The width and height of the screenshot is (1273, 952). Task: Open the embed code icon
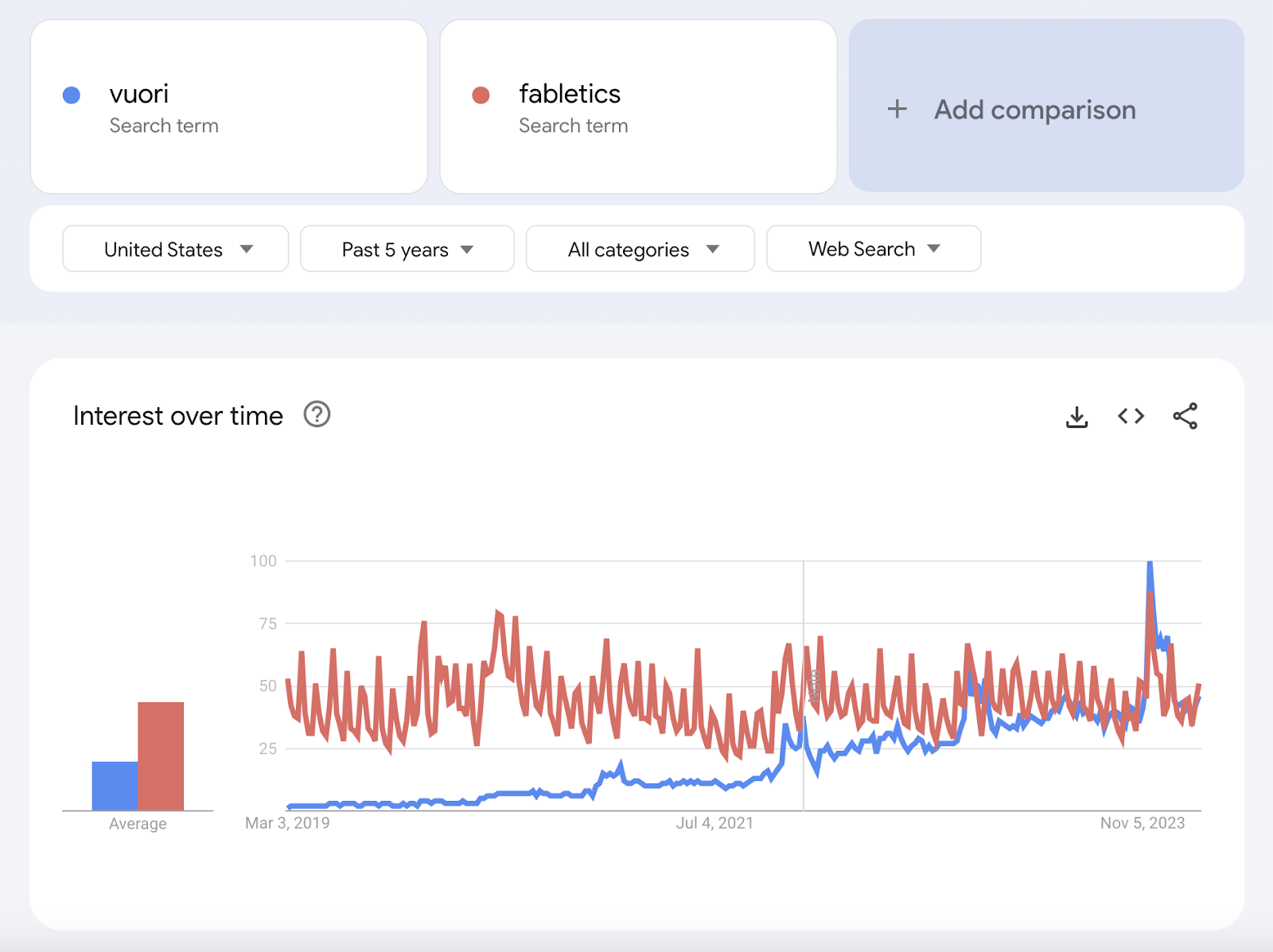pyautogui.click(x=1131, y=416)
